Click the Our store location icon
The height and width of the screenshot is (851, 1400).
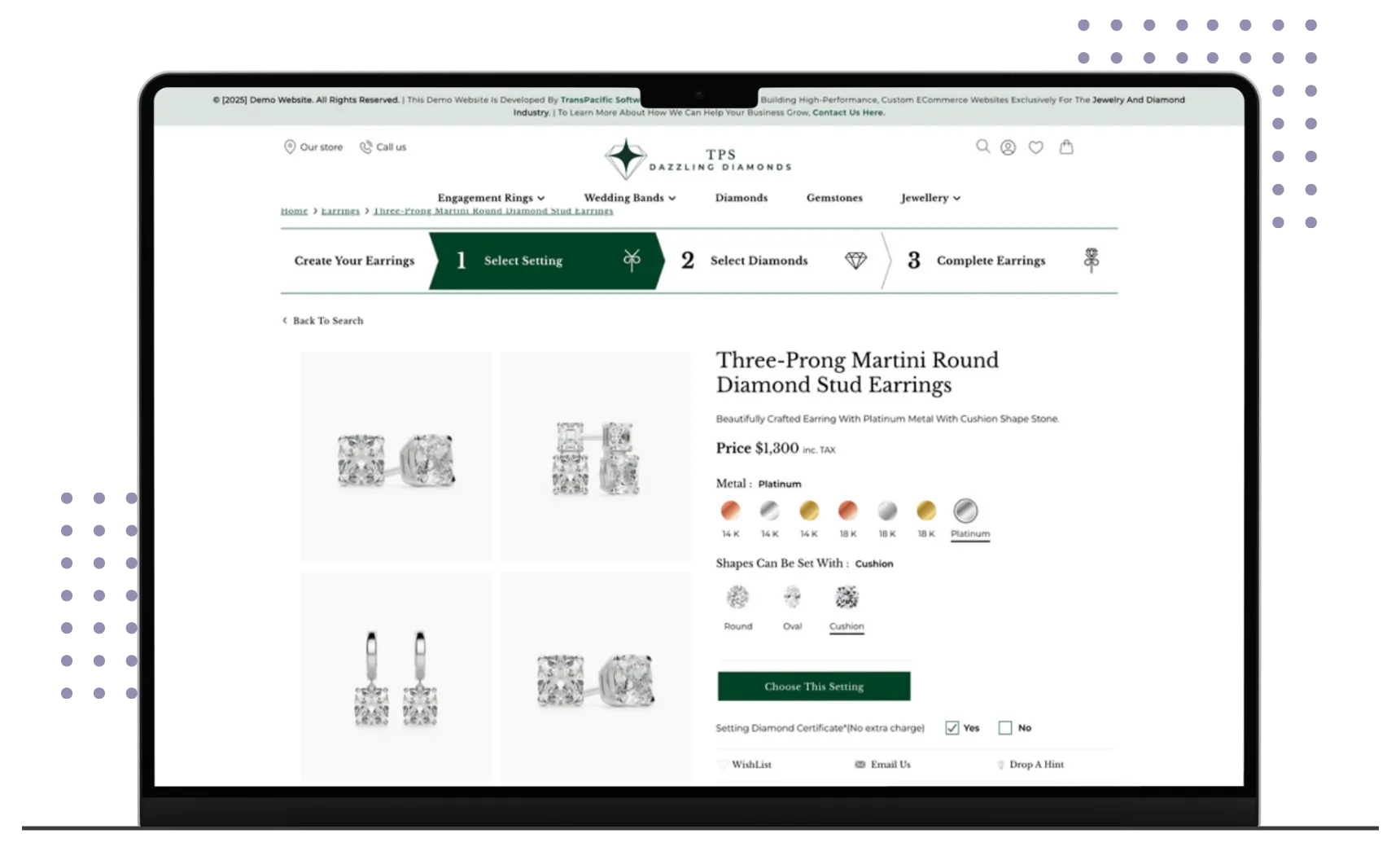[289, 147]
